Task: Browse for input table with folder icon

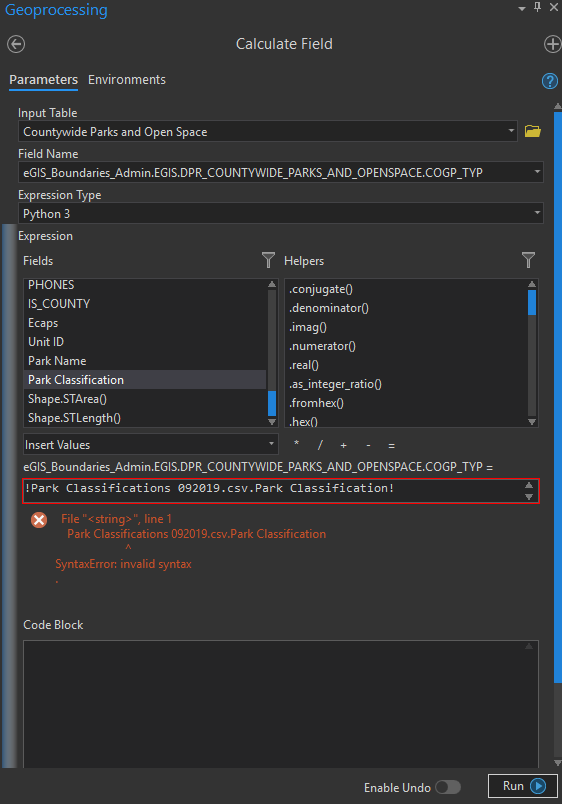Action: [533, 131]
